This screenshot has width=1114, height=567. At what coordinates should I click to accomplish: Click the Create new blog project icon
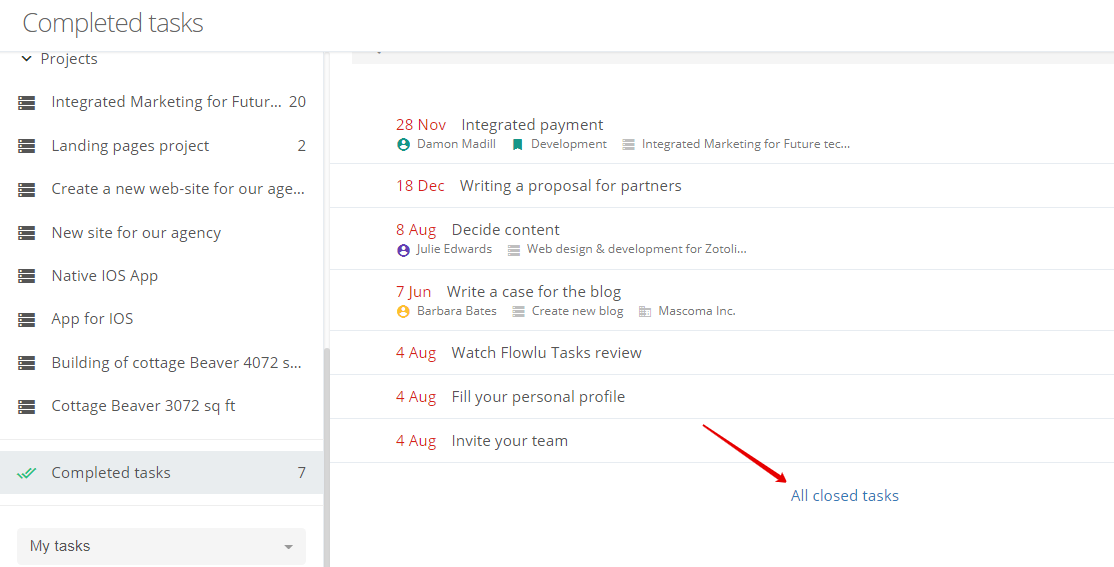[x=519, y=311]
